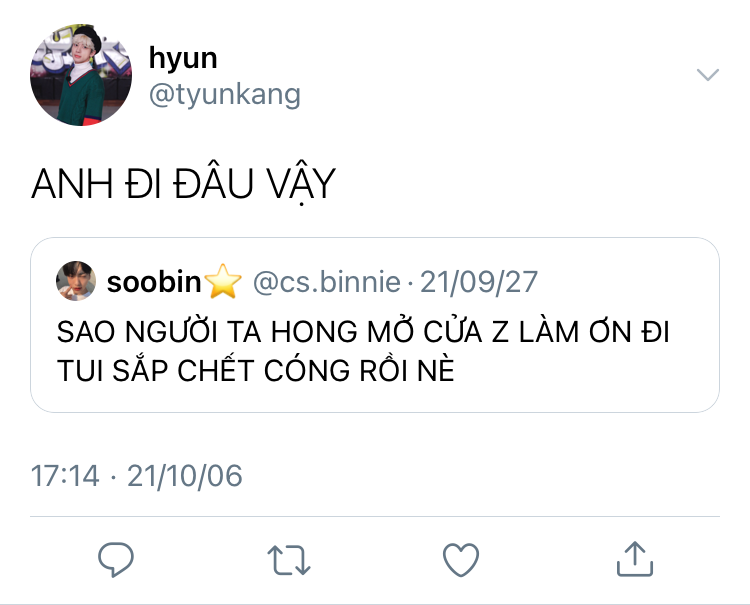Viewport: 750px width, 605px height.
Task: Retweet this tweet using the arrows icon
Action: pos(289,560)
